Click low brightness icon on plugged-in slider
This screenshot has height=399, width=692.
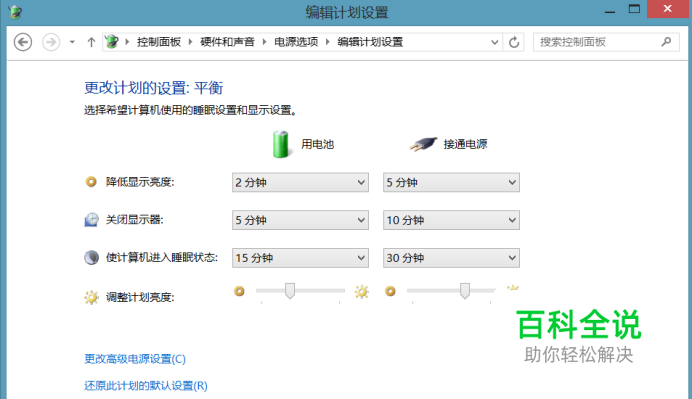click(390, 291)
